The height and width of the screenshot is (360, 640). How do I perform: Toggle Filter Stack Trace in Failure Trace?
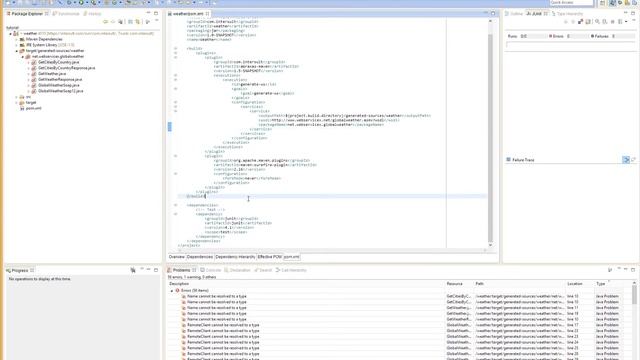(626, 160)
